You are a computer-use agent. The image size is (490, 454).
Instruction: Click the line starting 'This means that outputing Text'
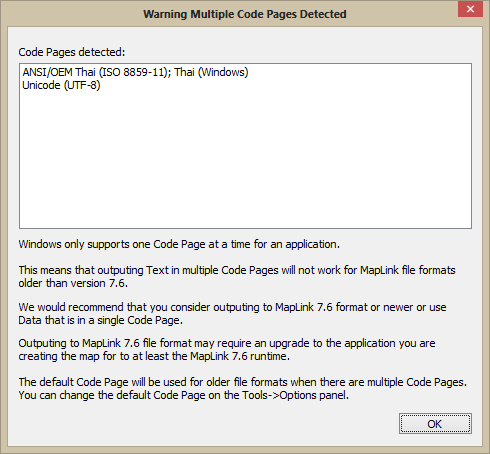[x=237, y=270]
